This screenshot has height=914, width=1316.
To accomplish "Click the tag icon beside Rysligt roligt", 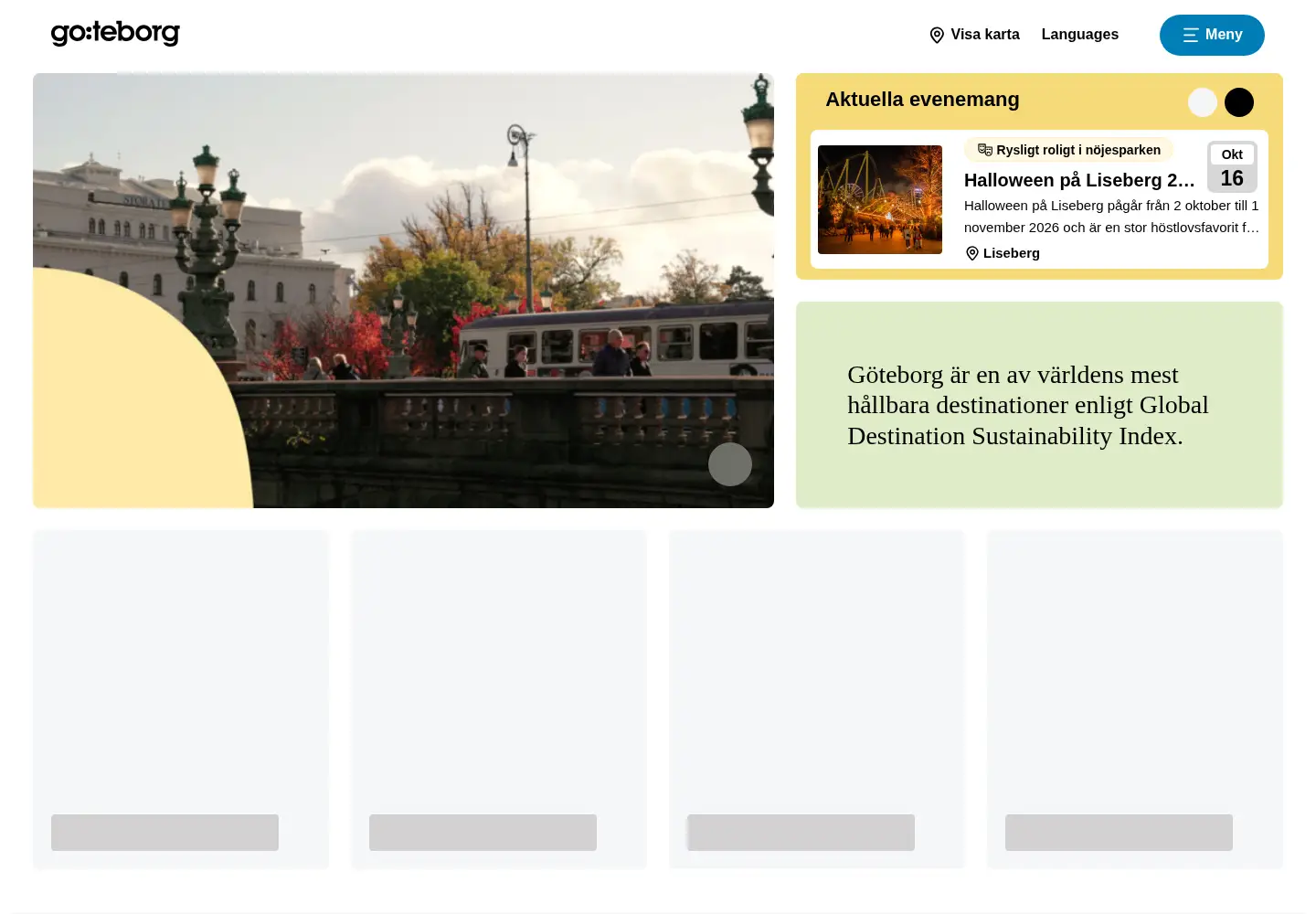I will tap(984, 150).
